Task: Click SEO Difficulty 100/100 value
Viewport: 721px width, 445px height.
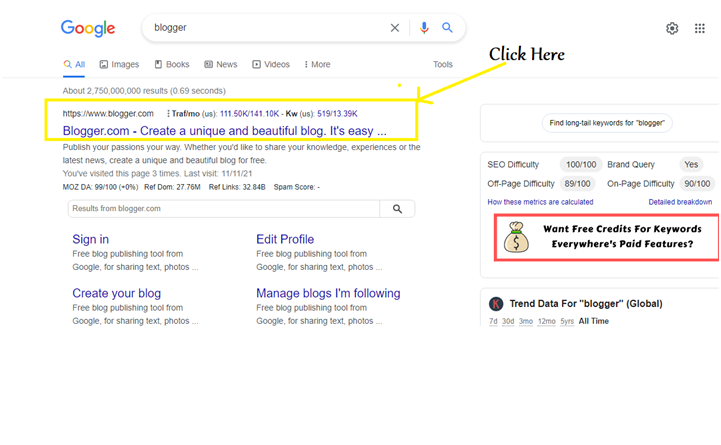Action: (x=581, y=165)
